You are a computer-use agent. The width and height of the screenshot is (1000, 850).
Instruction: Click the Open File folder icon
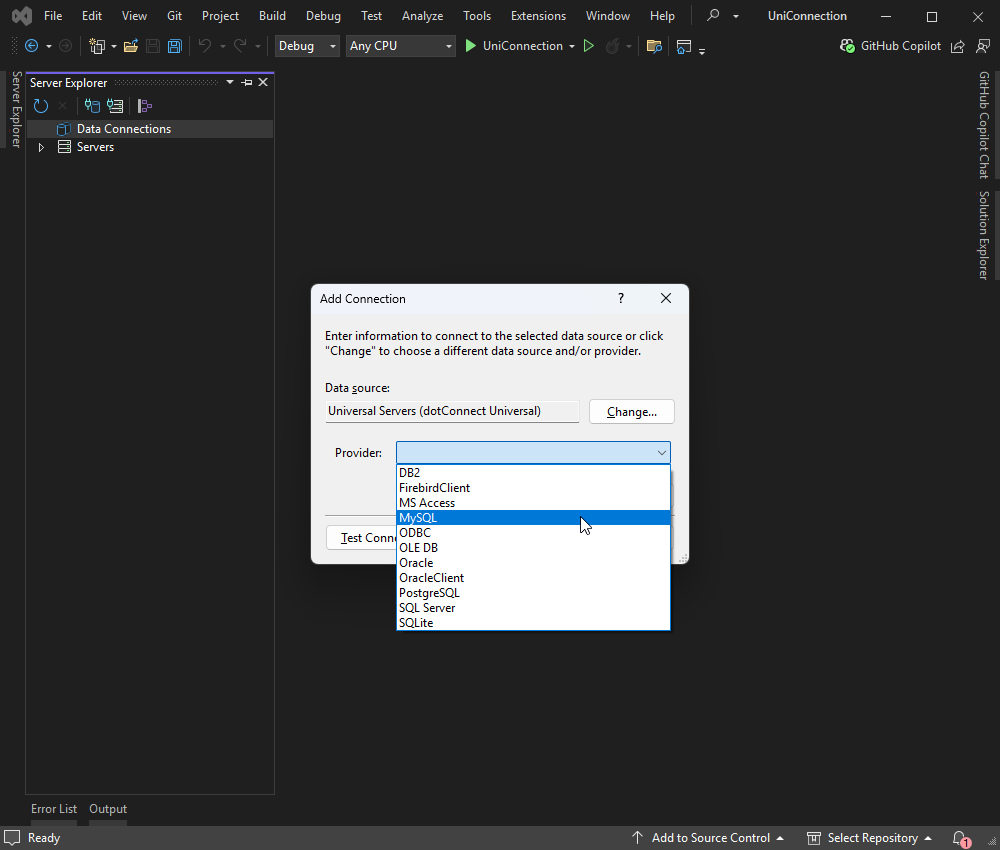[x=130, y=46]
